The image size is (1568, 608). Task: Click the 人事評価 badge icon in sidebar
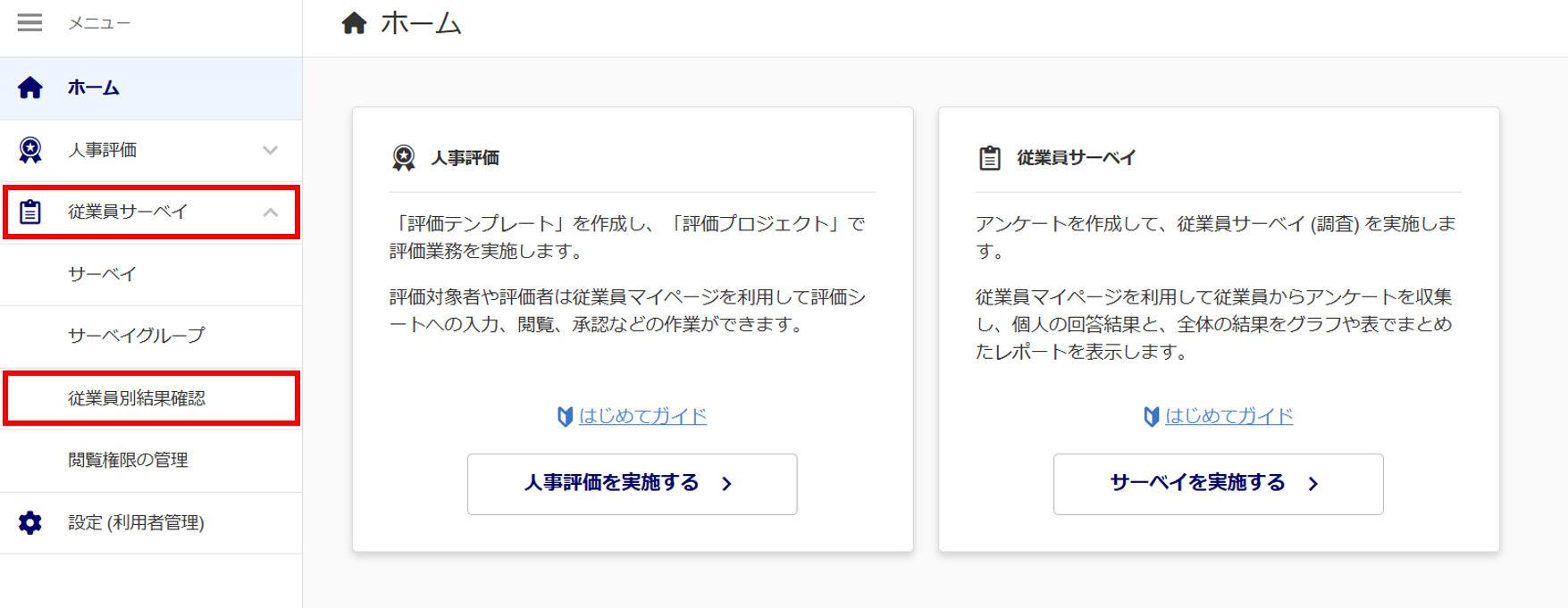pos(30,150)
